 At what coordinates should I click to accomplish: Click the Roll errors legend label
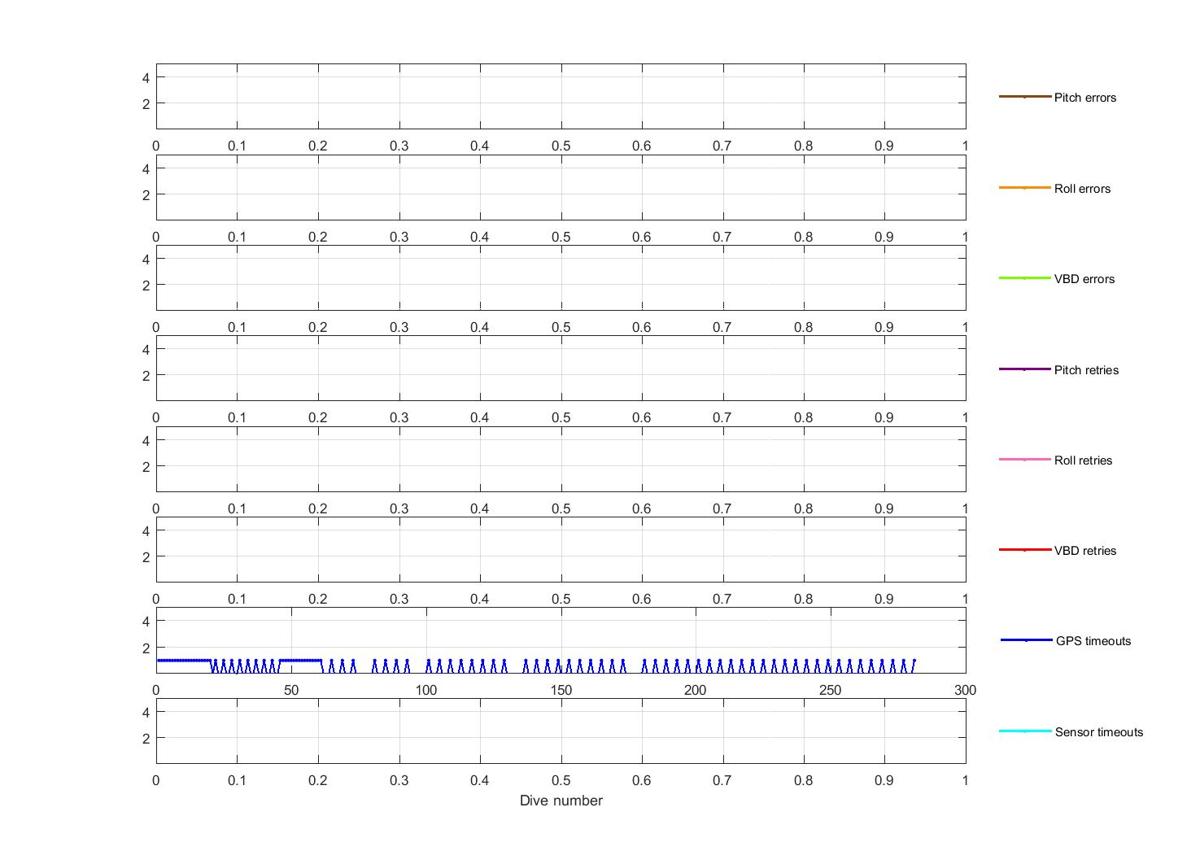click(x=1082, y=189)
